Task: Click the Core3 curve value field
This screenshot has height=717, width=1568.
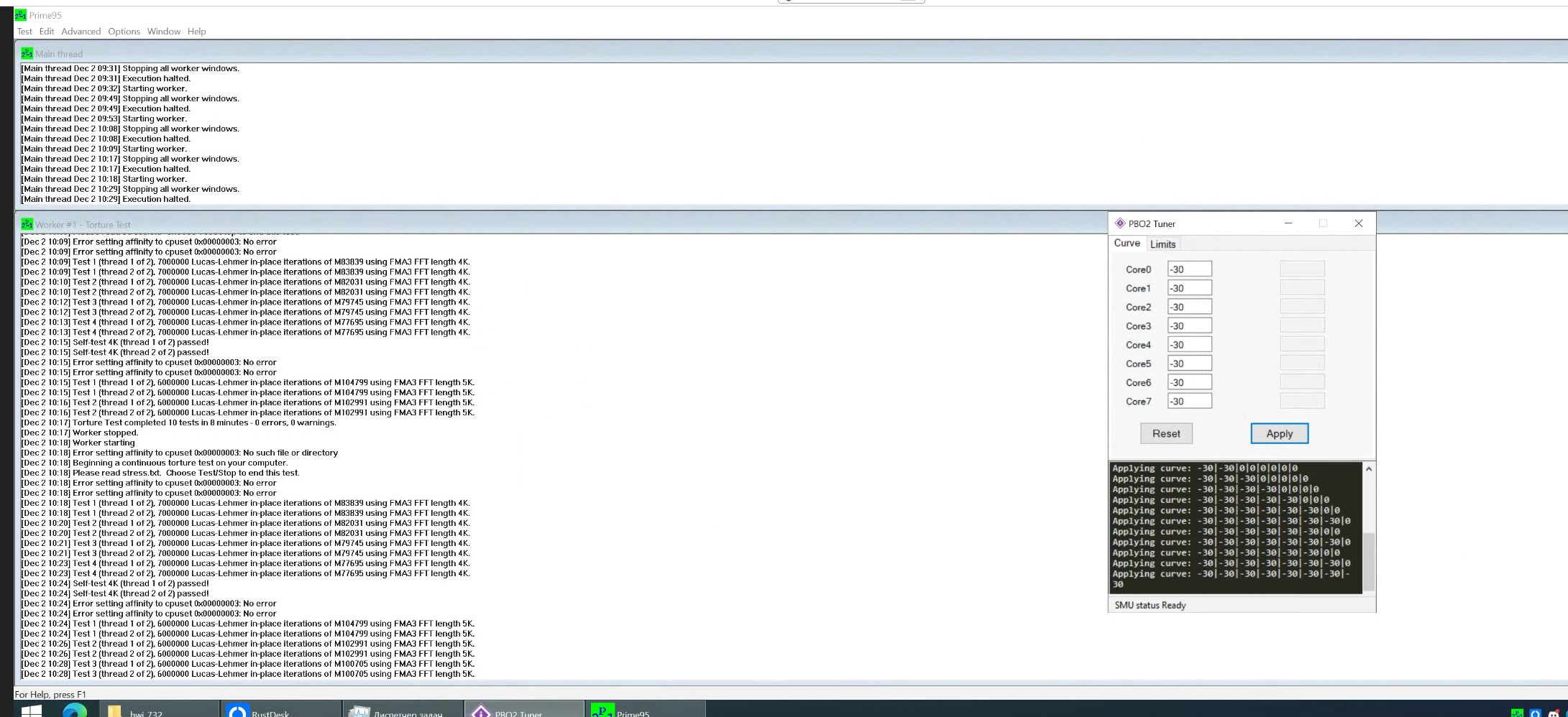Action: [1189, 326]
